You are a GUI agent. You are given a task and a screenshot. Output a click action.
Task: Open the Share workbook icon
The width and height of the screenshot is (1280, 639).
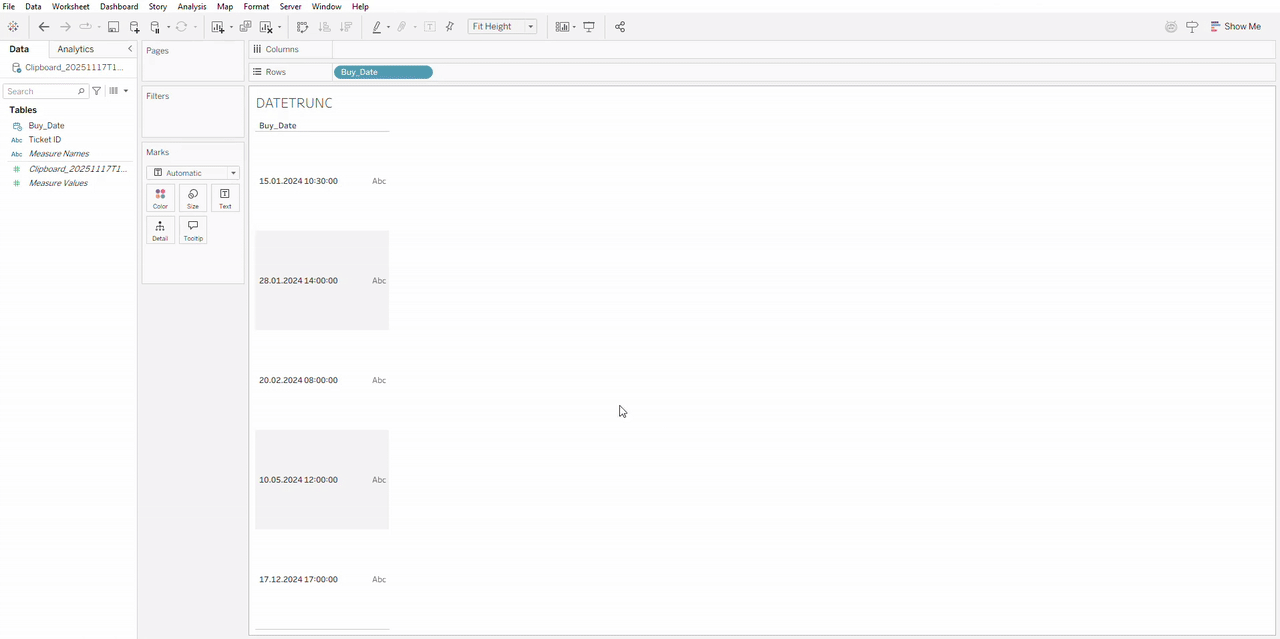pos(620,27)
